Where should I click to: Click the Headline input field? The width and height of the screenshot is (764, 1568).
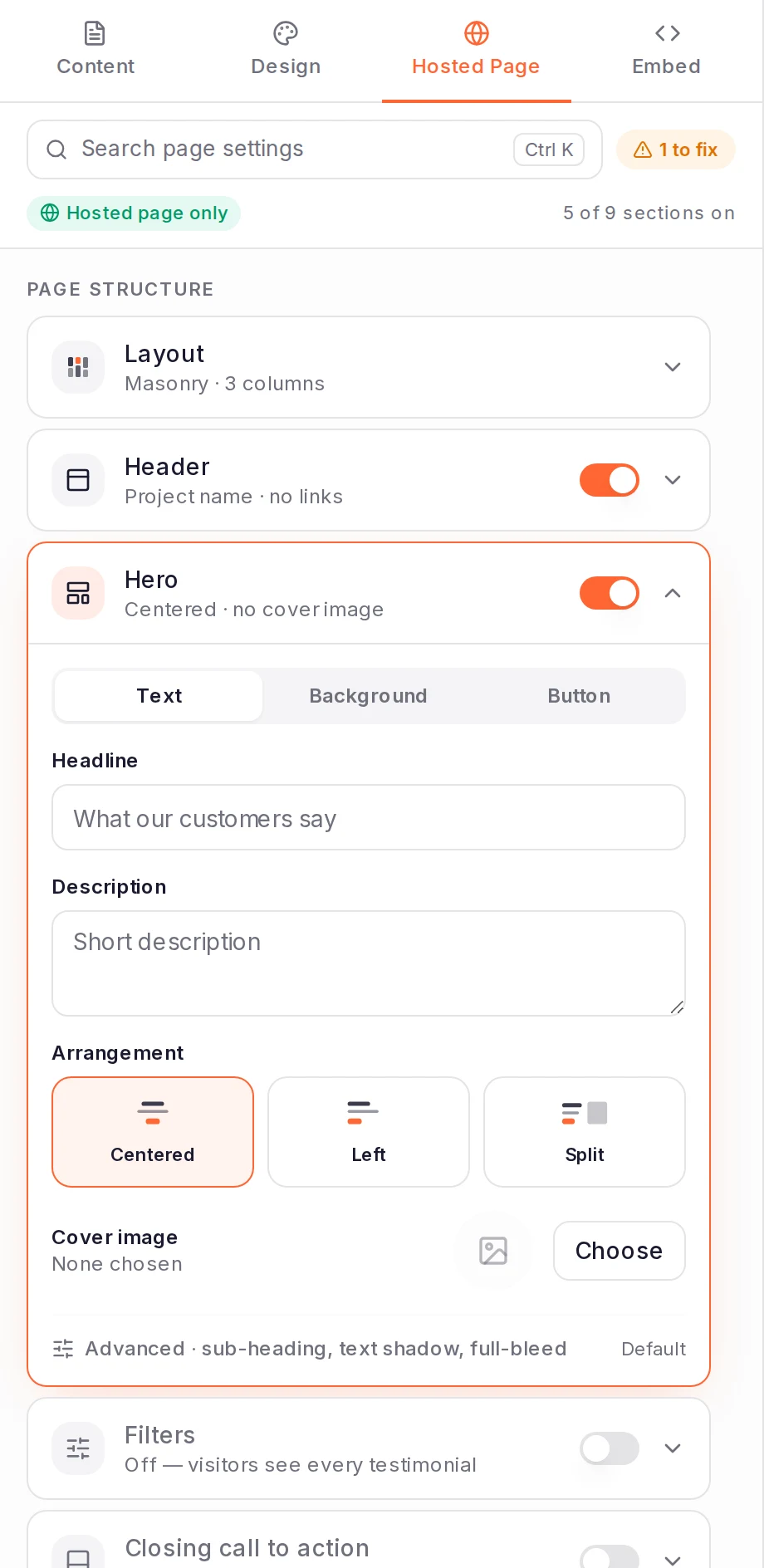pyautogui.click(x=369, y=818)
